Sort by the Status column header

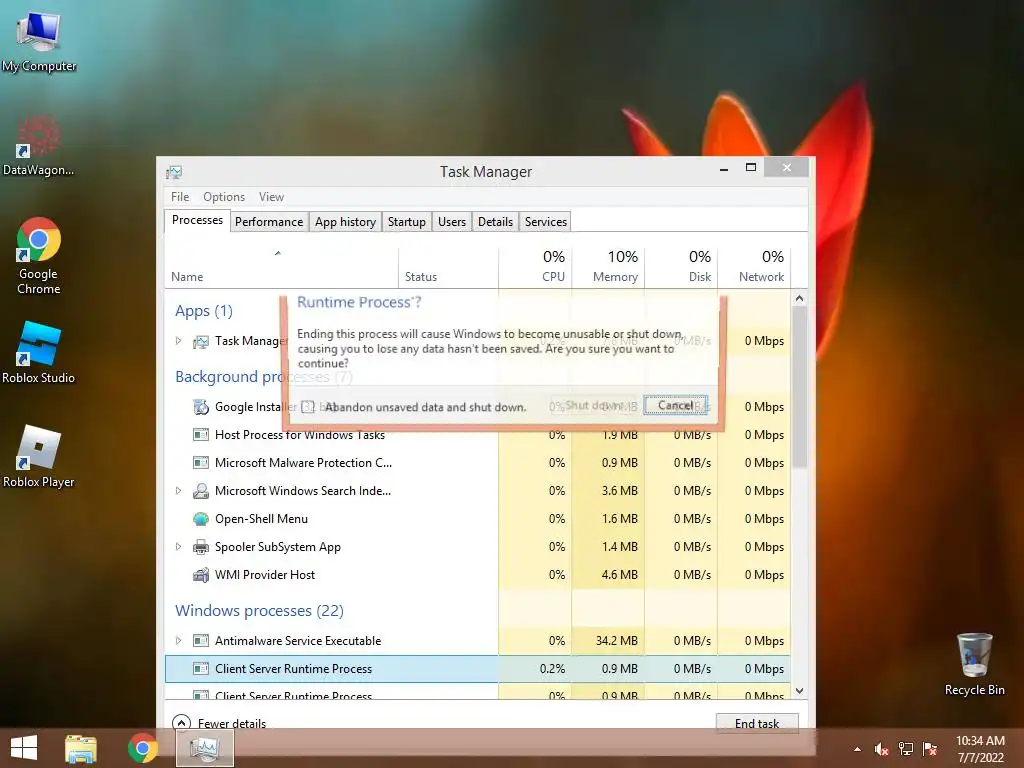coord(448,268)
